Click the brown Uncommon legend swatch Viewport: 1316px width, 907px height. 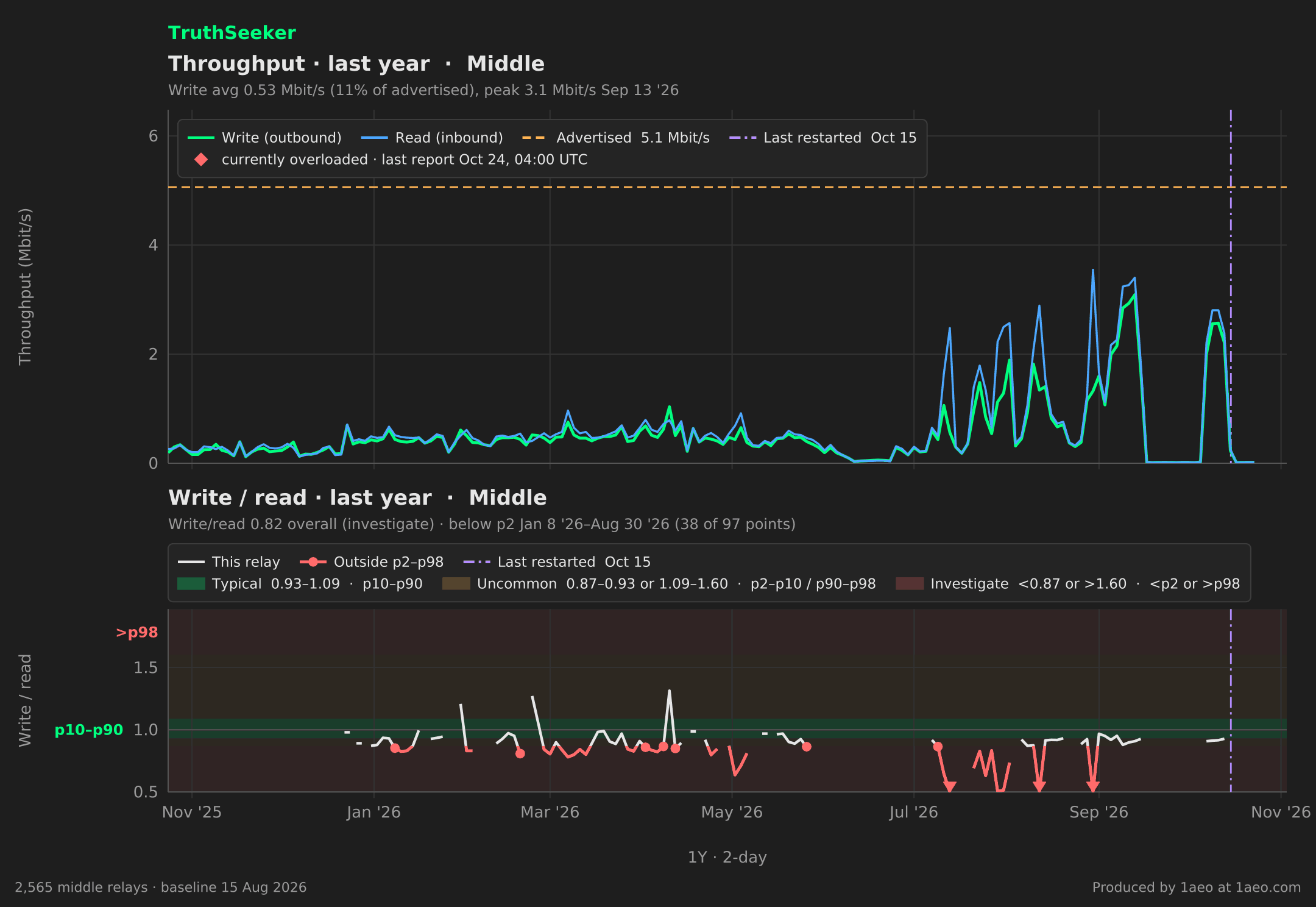point(456,584)
